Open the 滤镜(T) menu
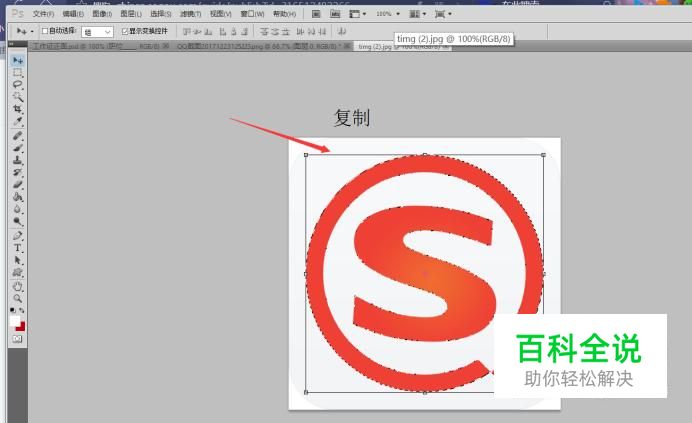Viewport: 692px width, 423px height. coord(190,14)
